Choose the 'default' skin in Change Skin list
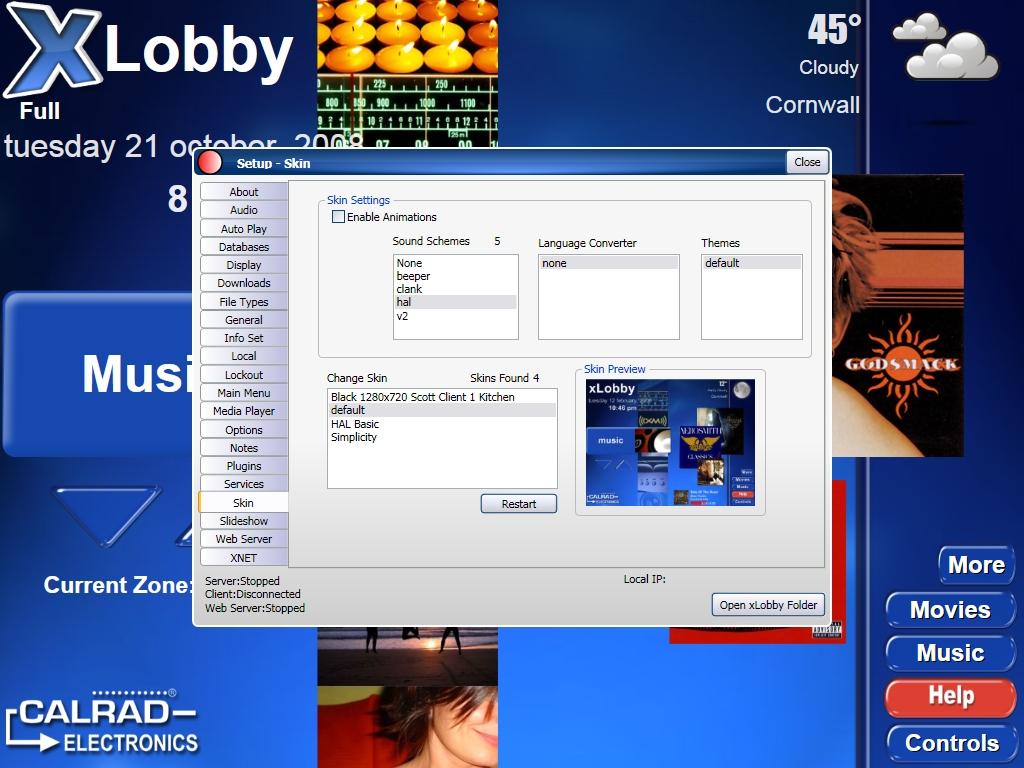Image resolution: width=1024 pixels, height=768 pixels. point(442,409)
